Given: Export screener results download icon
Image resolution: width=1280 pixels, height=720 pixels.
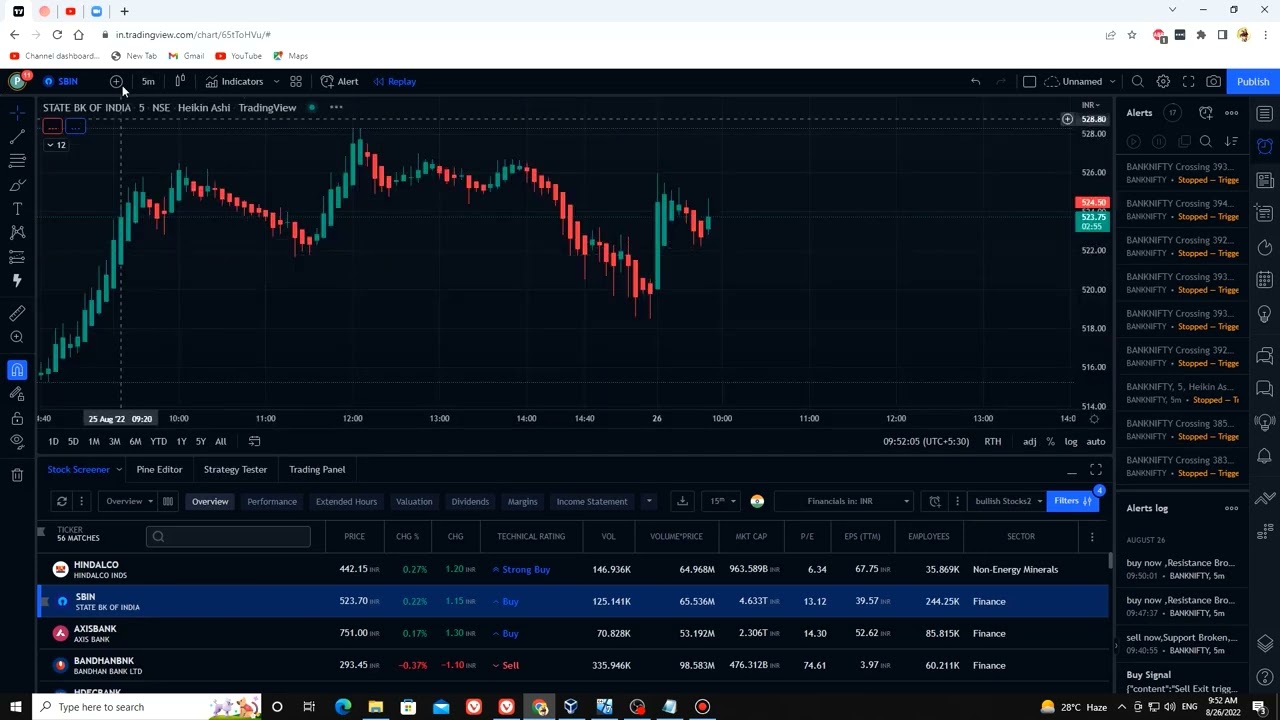Looking at the screenshot, I should pyautogui.click(x=682, y=501).
